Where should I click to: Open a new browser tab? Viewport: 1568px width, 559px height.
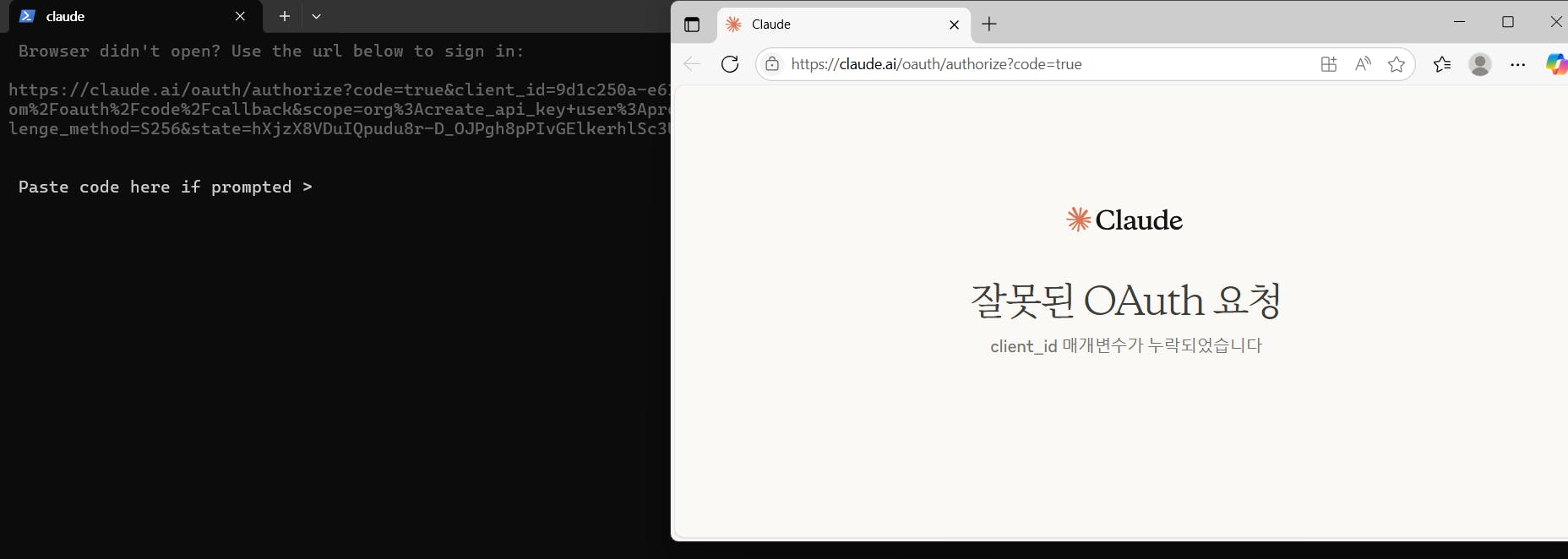click(x=989, y=24)
